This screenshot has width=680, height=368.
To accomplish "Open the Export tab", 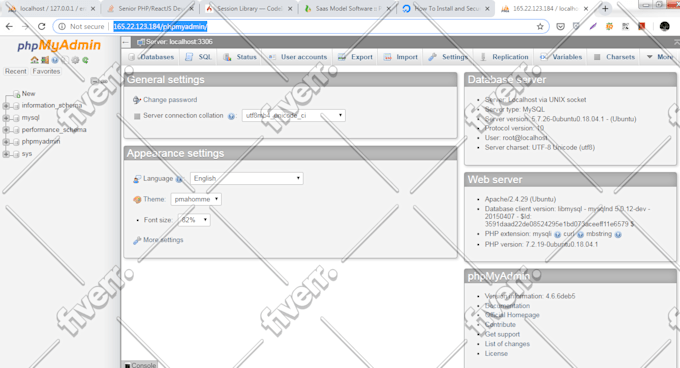I will pyautogui.click(x=355, y=57).
